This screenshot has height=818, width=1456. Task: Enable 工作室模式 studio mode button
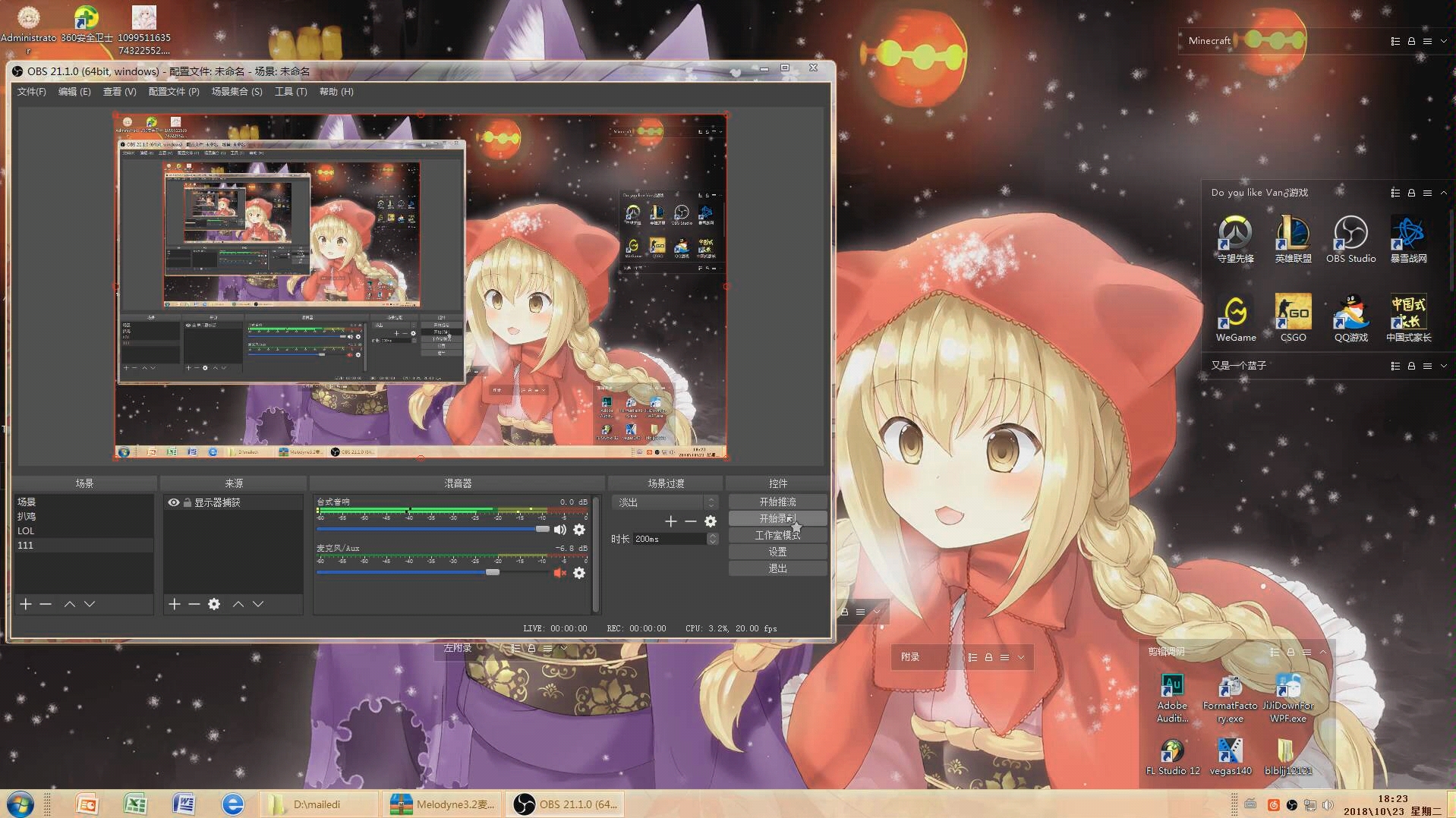777,536
